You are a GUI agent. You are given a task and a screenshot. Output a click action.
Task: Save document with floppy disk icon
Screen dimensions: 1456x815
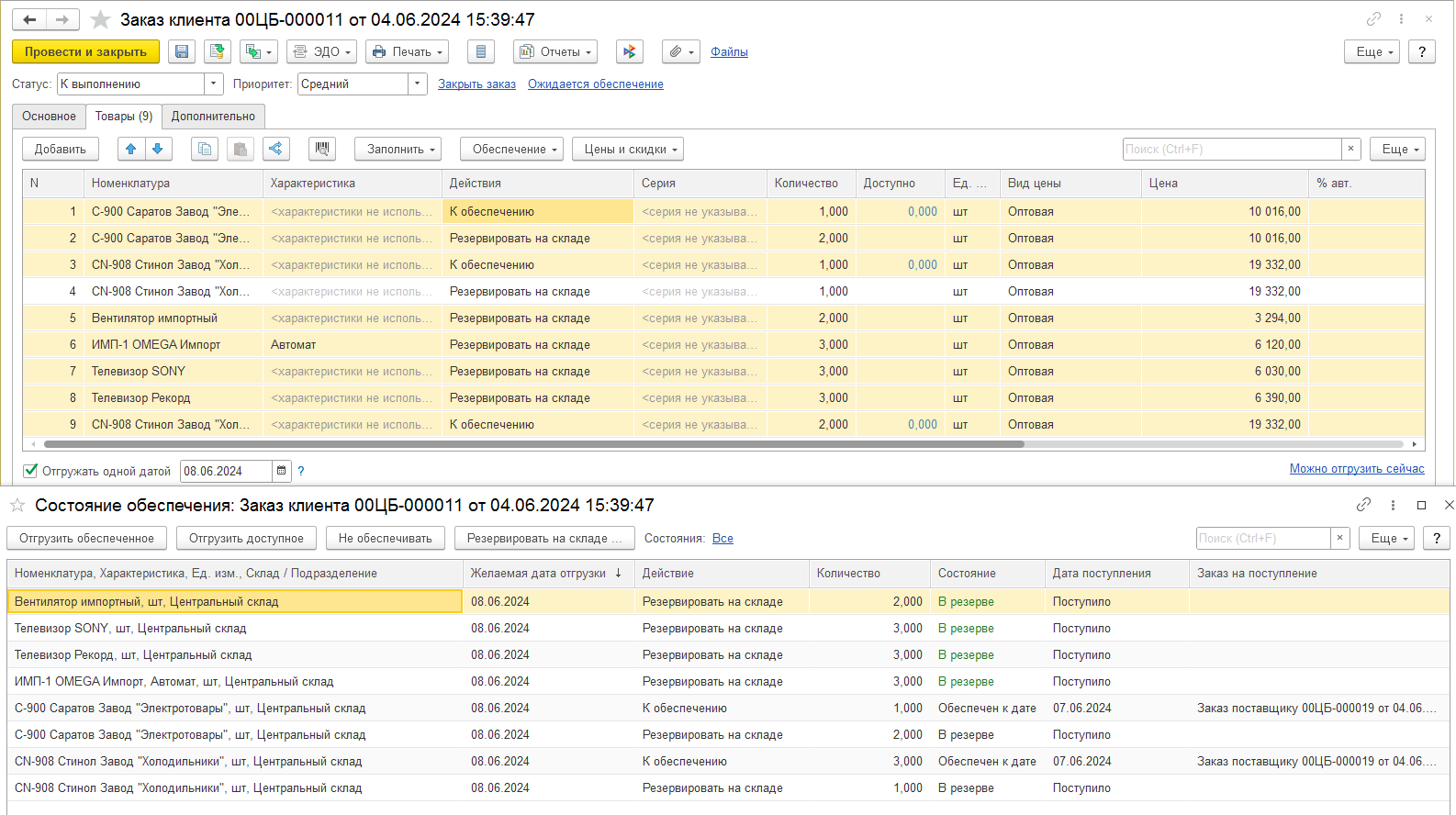(182, 51)
